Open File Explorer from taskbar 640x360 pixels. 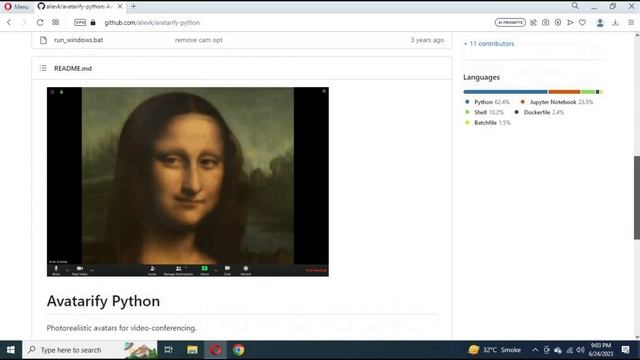192,350
